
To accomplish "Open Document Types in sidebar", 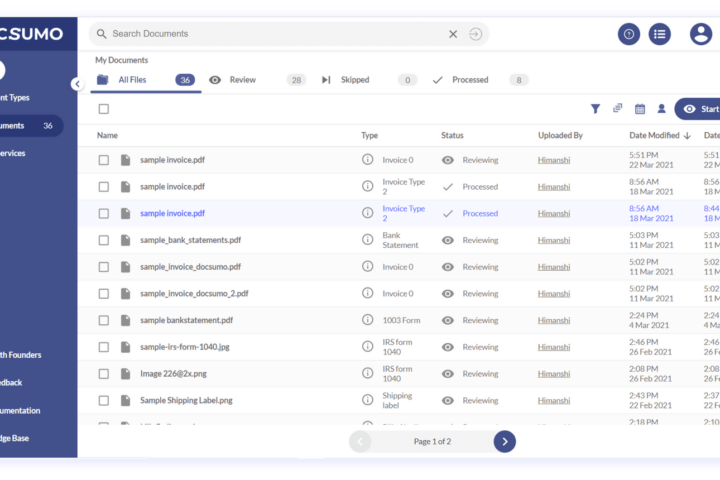I will 15,97.
